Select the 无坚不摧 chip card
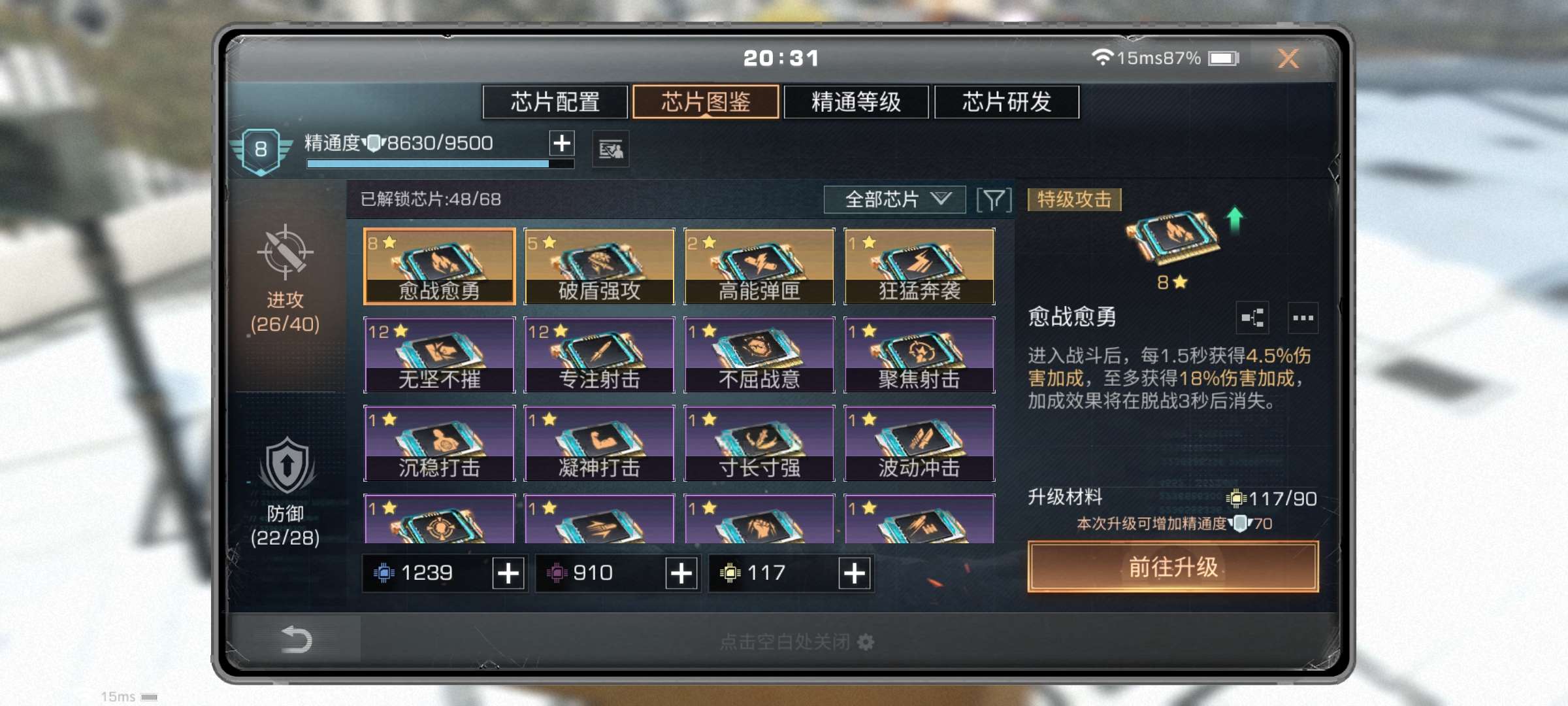 (440, 355)
